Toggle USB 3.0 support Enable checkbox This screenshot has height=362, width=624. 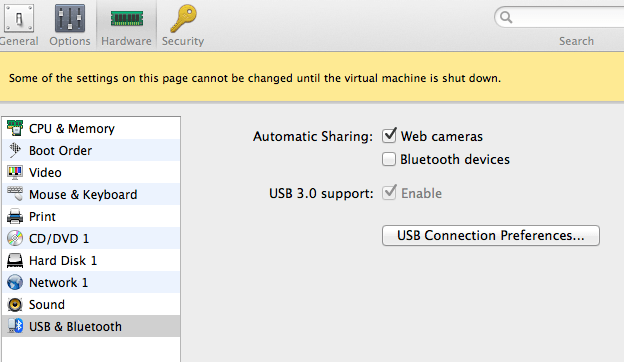pyautogui.click(x=389, y=193)
